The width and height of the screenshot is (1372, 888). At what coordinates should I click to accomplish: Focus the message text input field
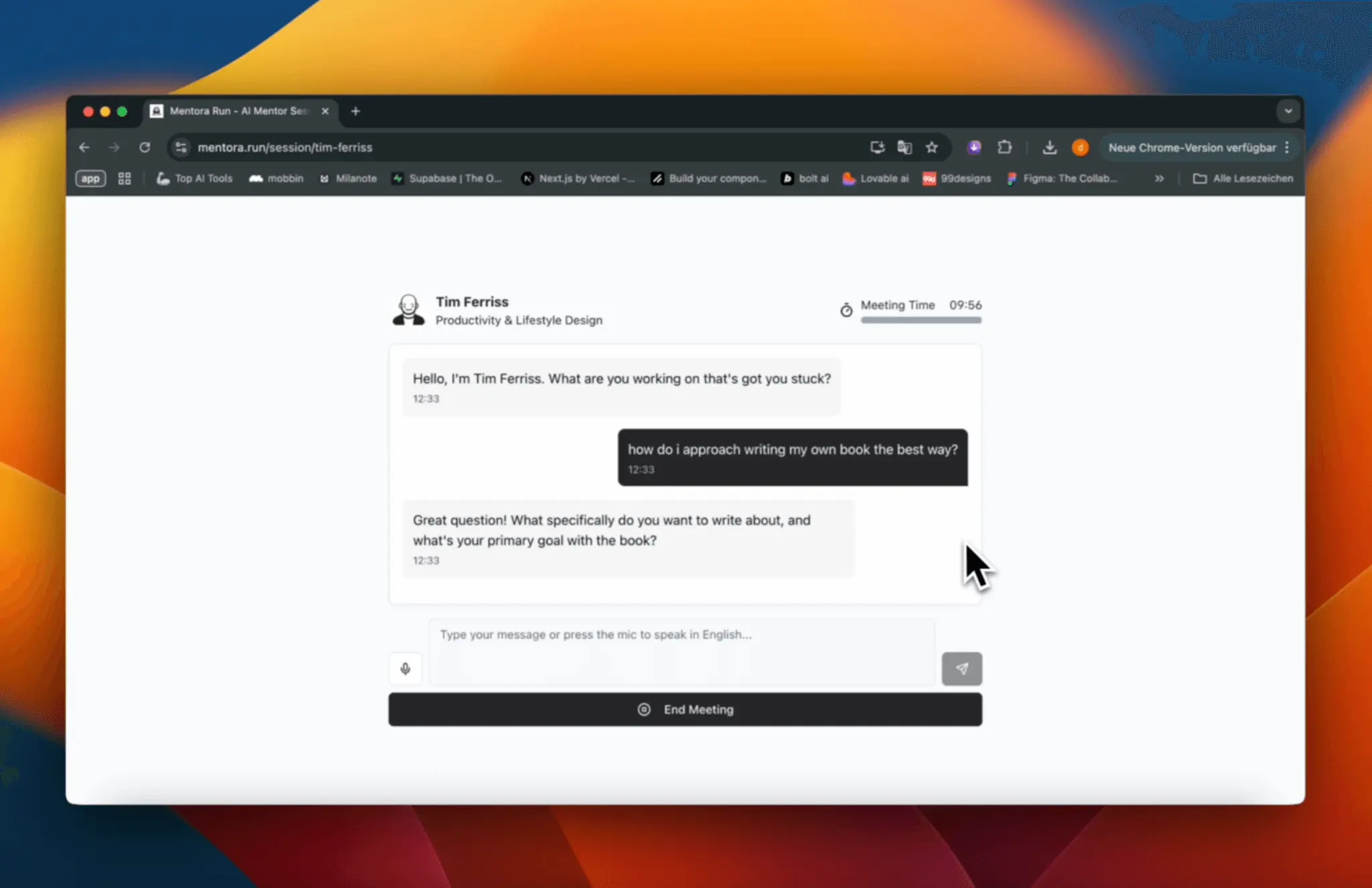(x=681, y=651)
